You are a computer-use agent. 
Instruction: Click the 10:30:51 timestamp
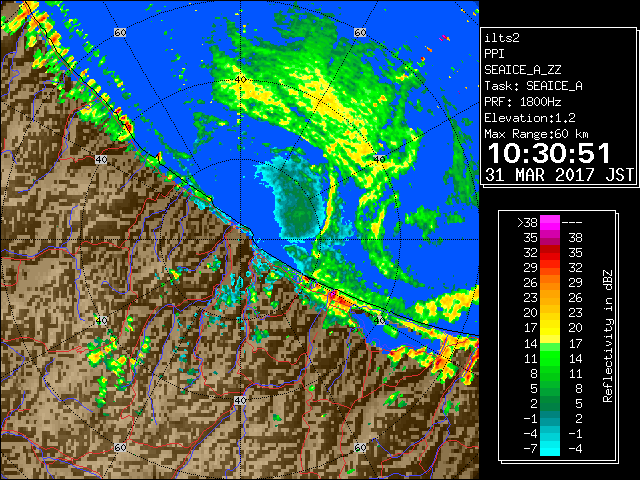click(x=549, y=153)
